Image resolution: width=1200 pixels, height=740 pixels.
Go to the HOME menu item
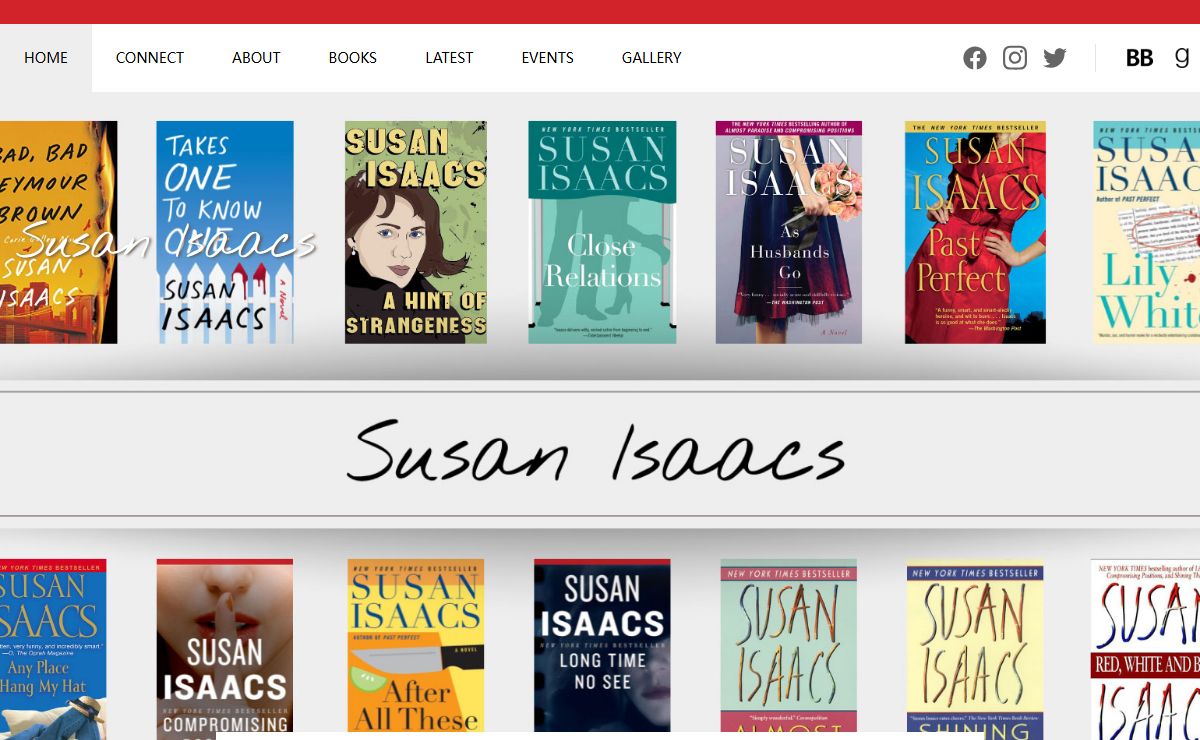46,58
